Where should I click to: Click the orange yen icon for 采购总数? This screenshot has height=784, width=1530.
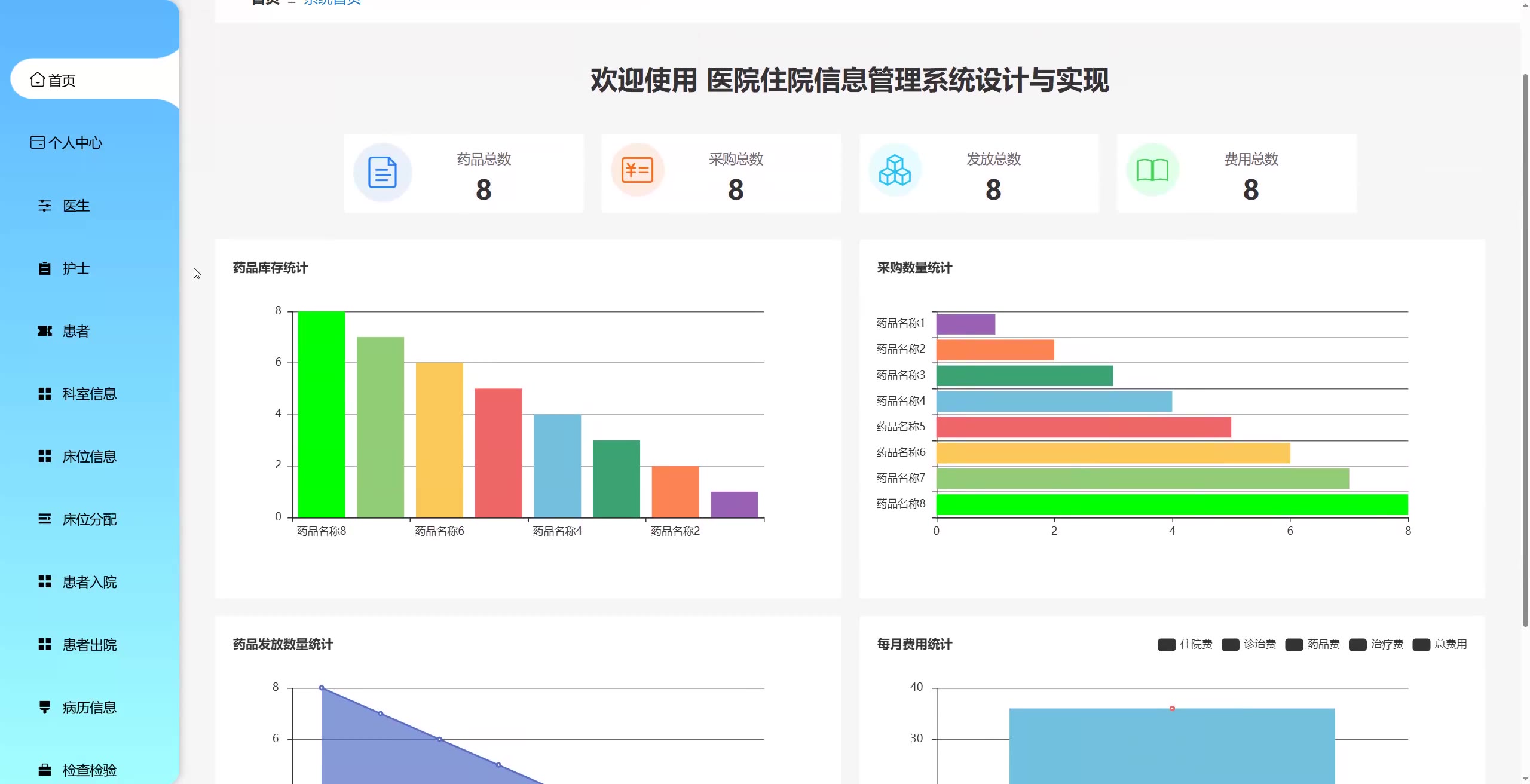[637, 170]
